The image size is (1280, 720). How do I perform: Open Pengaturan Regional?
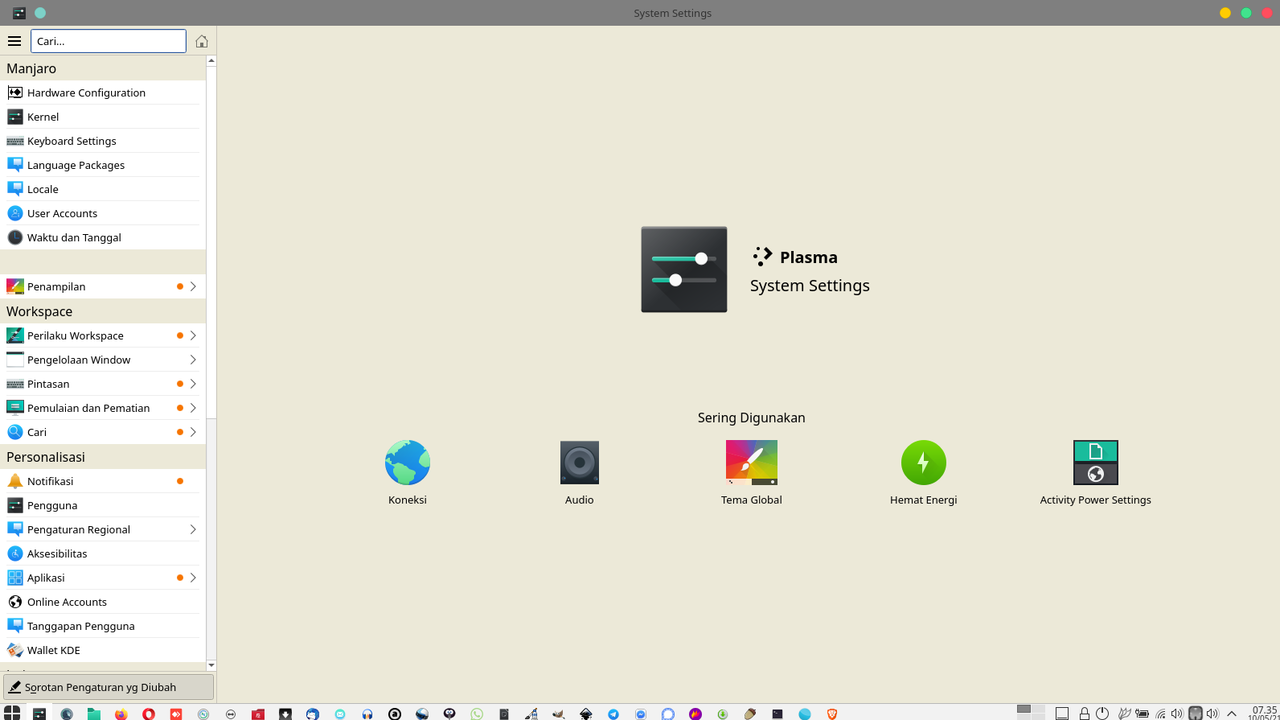pos(103,529)
